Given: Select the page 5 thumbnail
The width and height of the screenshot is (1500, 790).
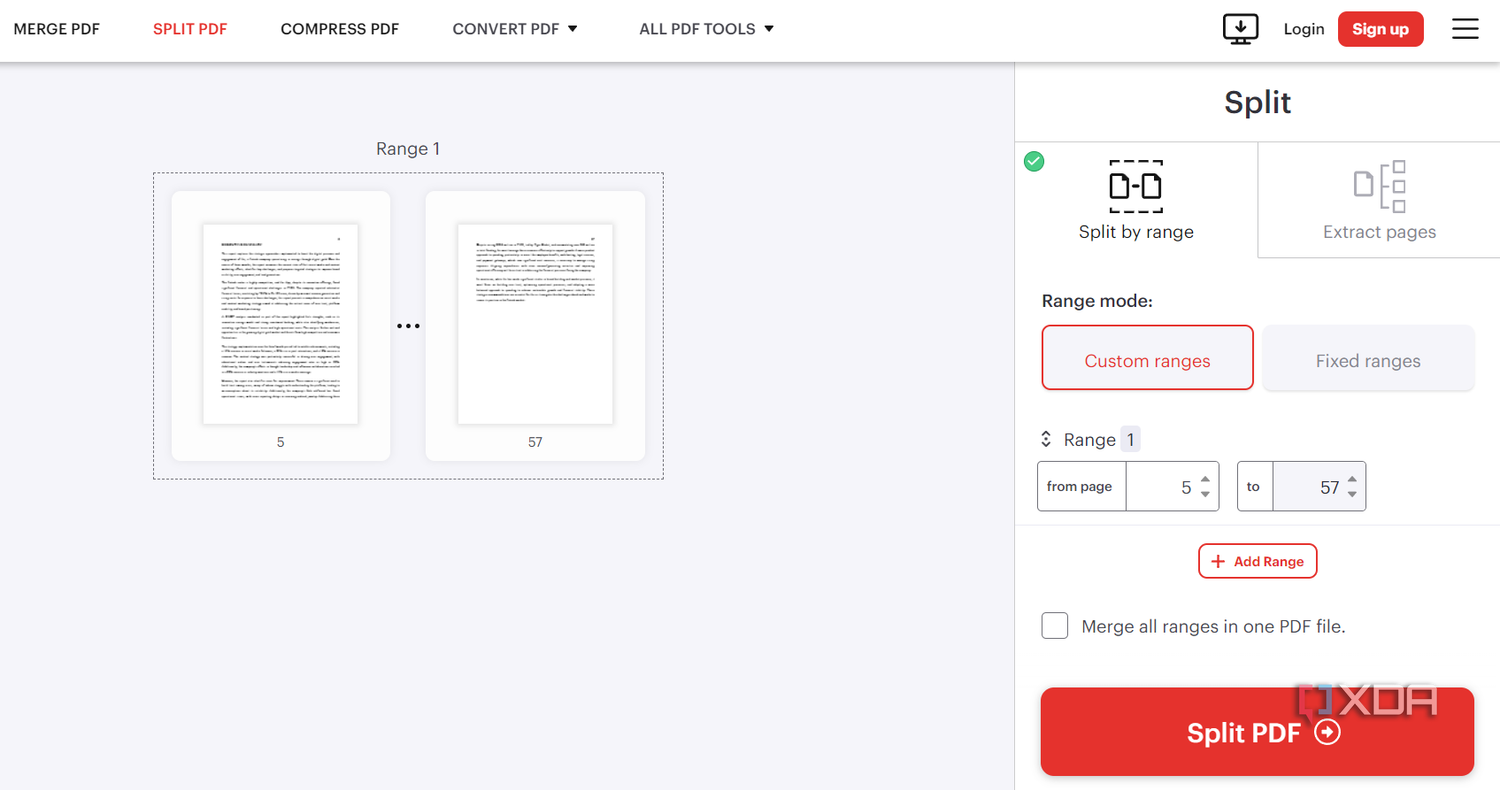Looking at the screenshot, I should [281, 326].
